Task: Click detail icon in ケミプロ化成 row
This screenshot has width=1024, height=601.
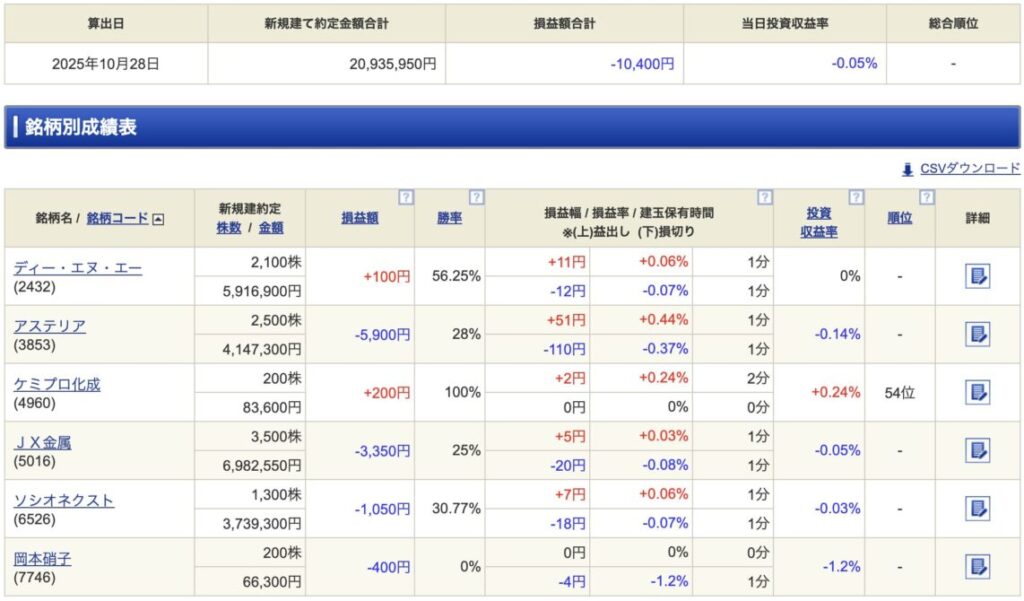Action: point(977,392)
